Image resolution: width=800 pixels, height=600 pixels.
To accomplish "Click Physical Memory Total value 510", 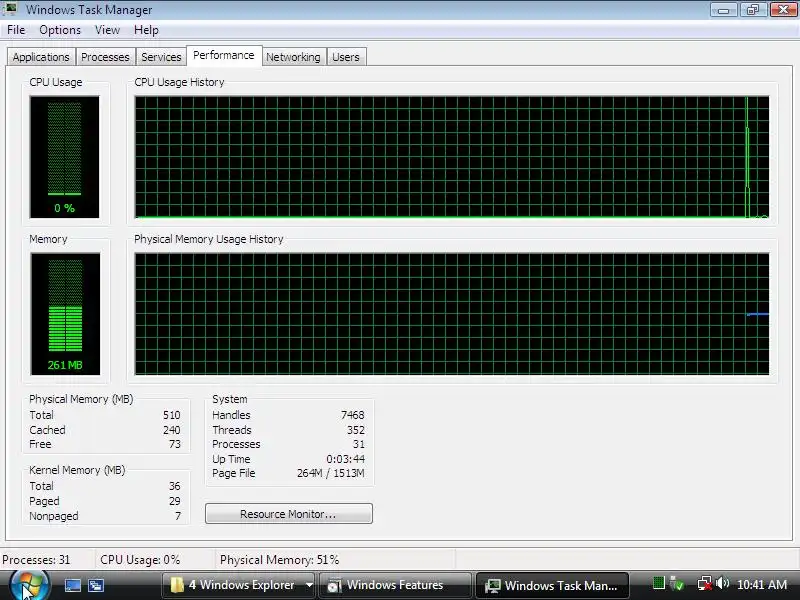I will pyautogui.click(x=171, y=415).
